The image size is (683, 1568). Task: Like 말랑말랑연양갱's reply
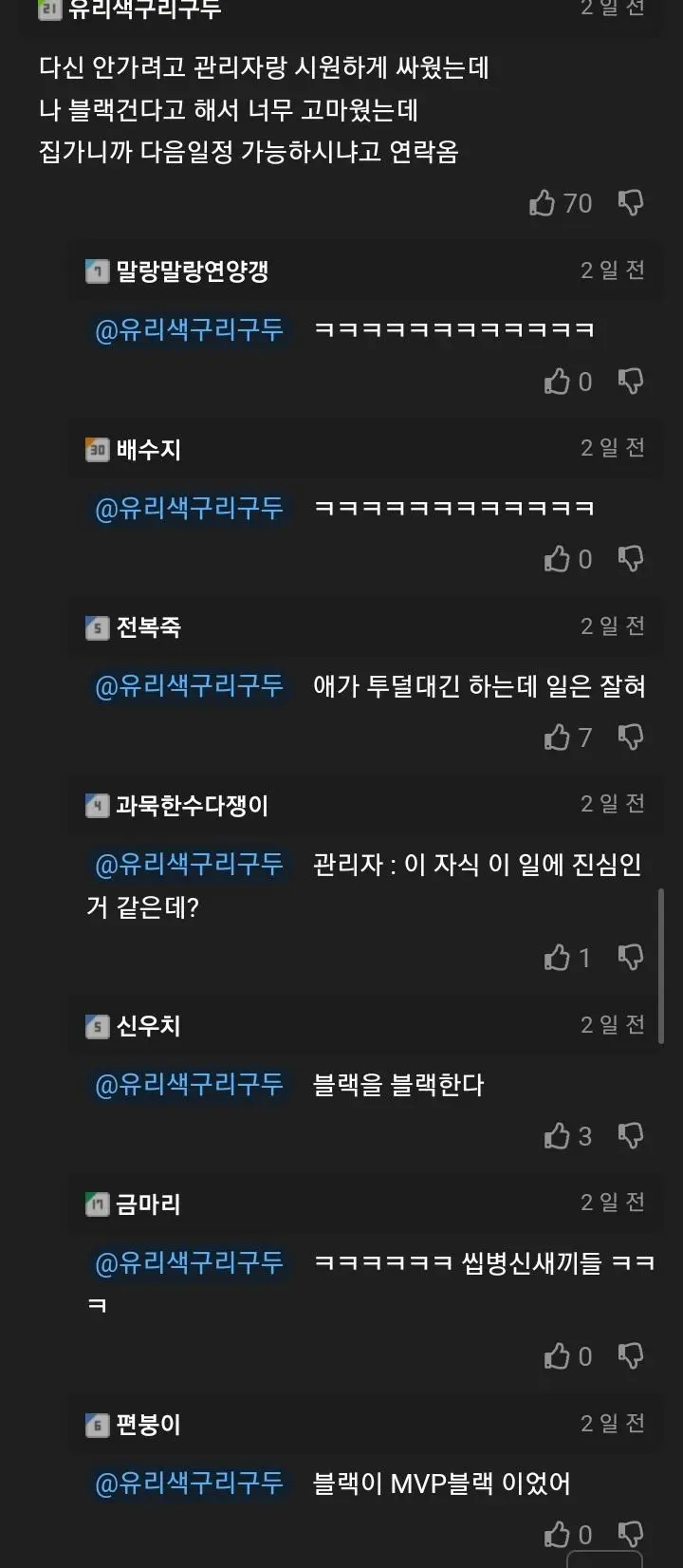click(557, 382)
